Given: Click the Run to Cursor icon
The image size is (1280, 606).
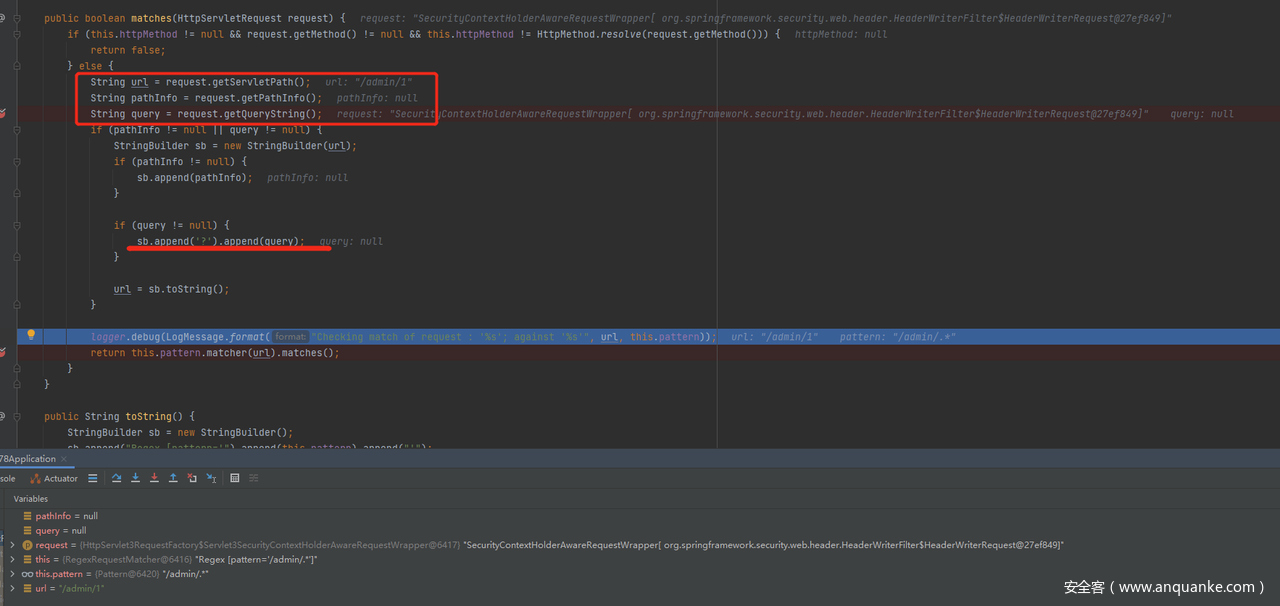Looking at the screenshot, I should pyautogui.click(x=211, y=479).
